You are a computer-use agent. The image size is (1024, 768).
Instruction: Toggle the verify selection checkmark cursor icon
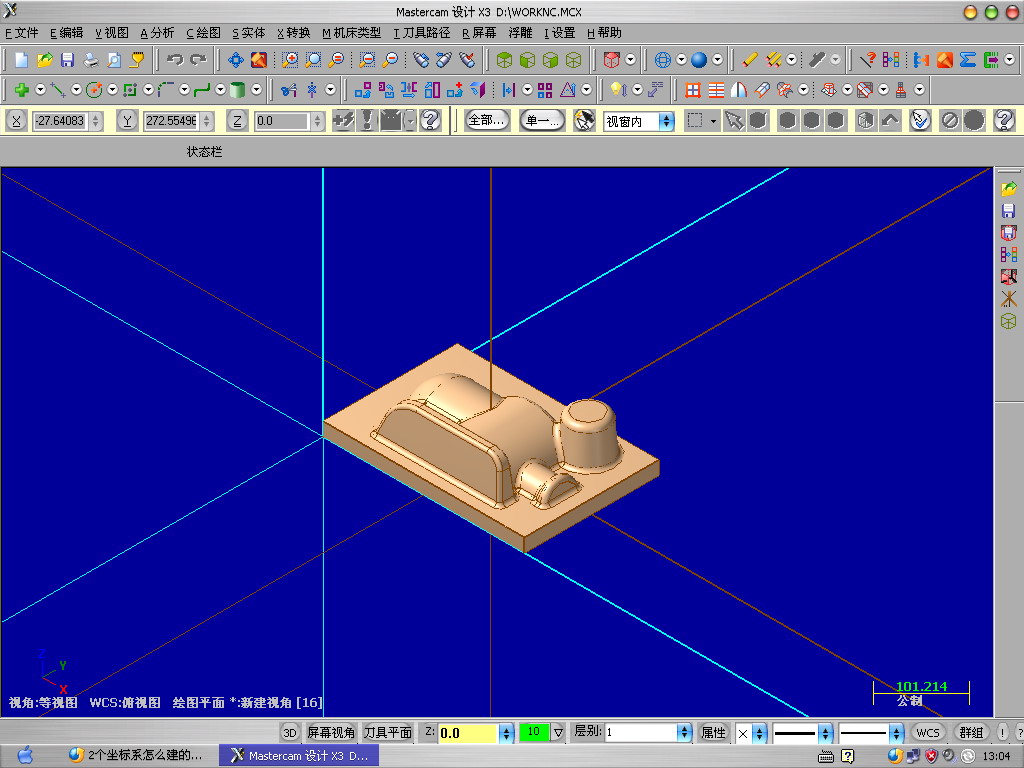pyautogui.click(x=920, y=120)
